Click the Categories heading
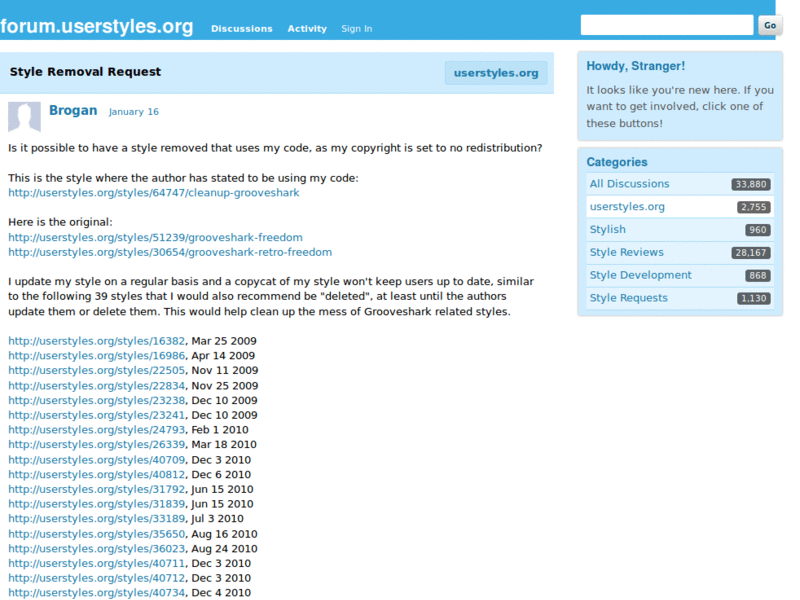The height and width of the screenshot is (600, 800). 617,162
